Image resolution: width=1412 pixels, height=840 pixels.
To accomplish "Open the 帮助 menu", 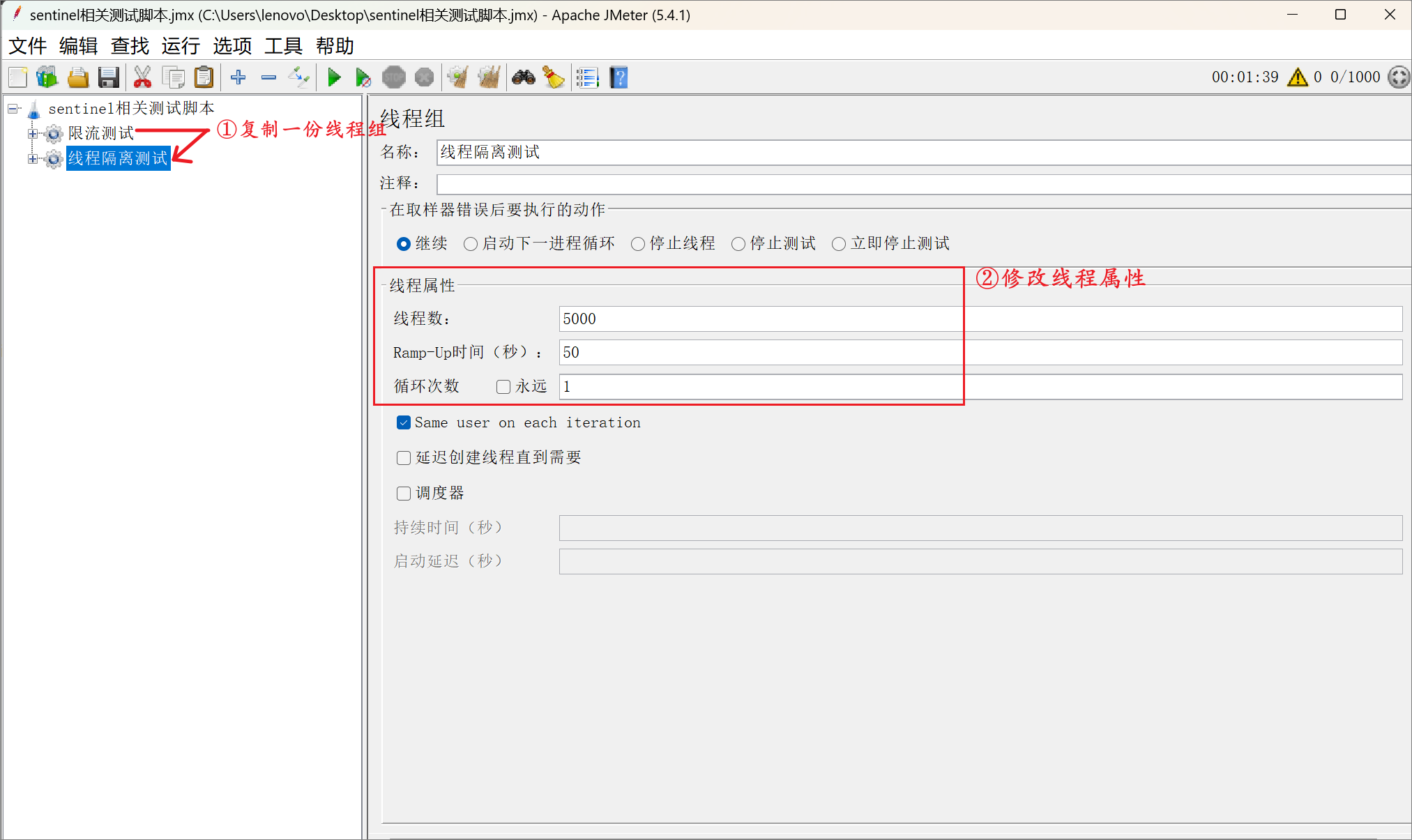I will (335, 46).
